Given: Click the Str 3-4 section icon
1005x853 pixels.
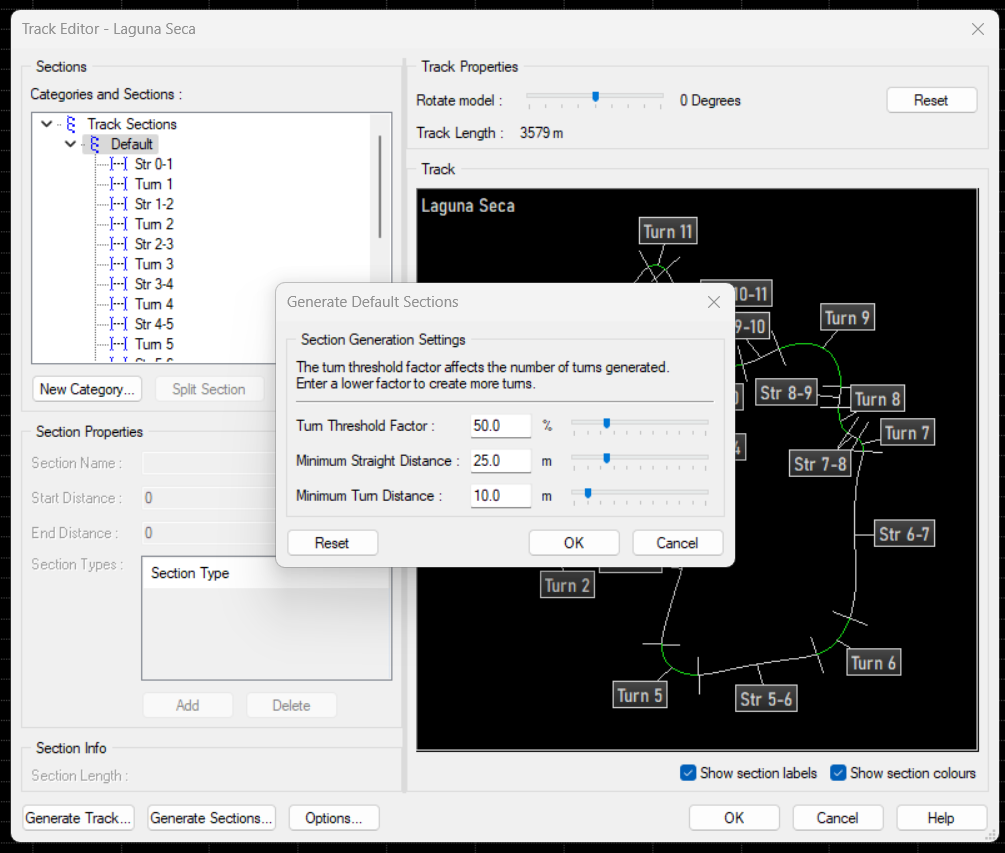Looking at the screenshot, I should (x=119, y=284).
